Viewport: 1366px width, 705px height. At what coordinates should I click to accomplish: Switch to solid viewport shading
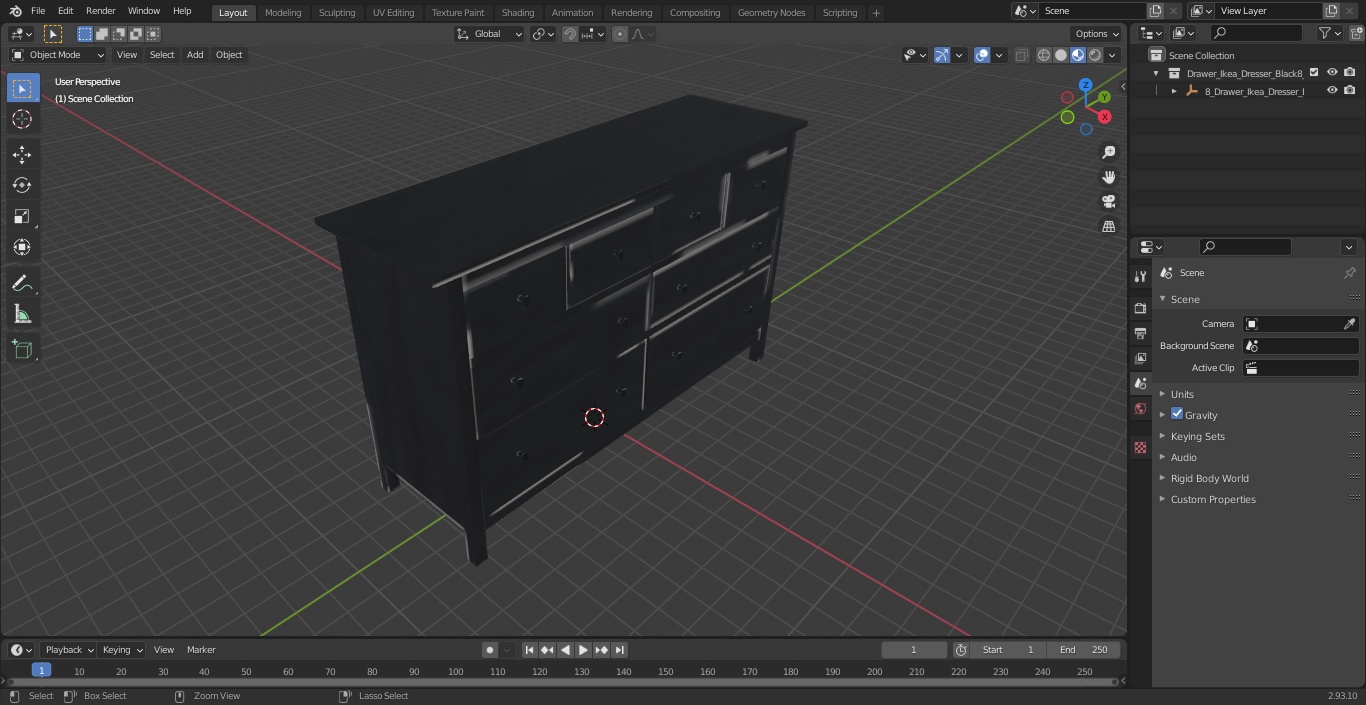(x=1061, y=55)
